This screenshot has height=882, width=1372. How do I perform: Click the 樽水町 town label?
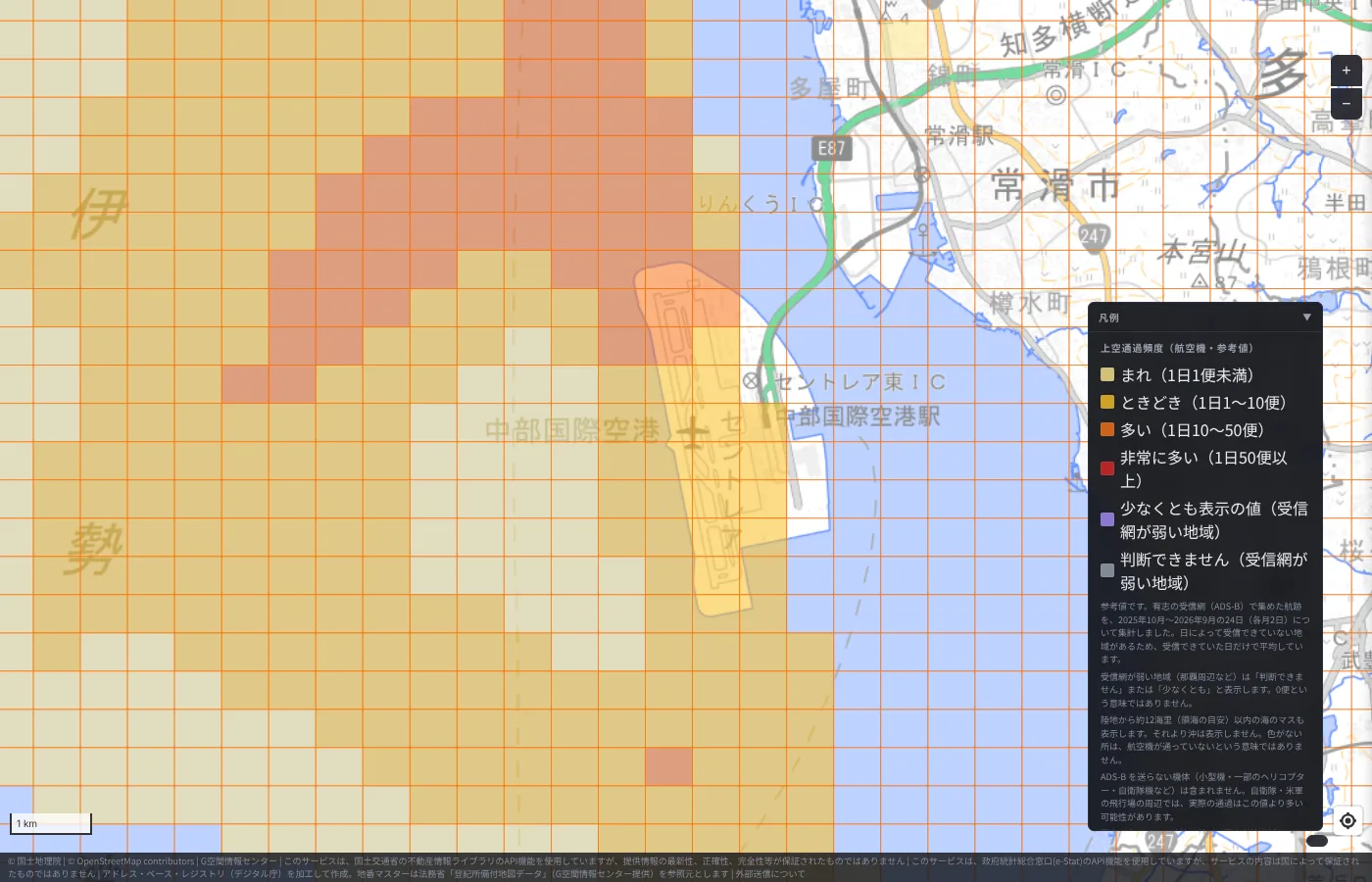(x=1029, y=304)
